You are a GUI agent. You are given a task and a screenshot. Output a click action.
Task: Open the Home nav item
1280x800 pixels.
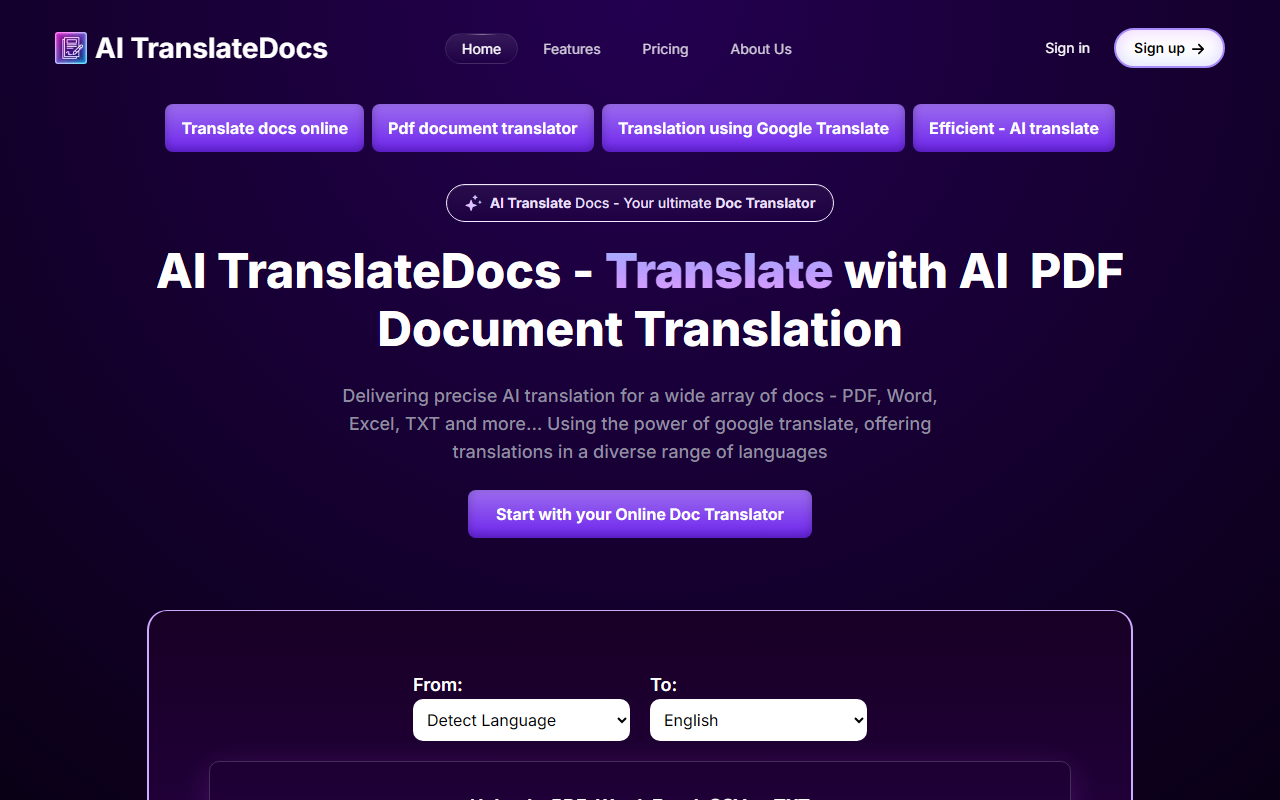coord(481,49)
